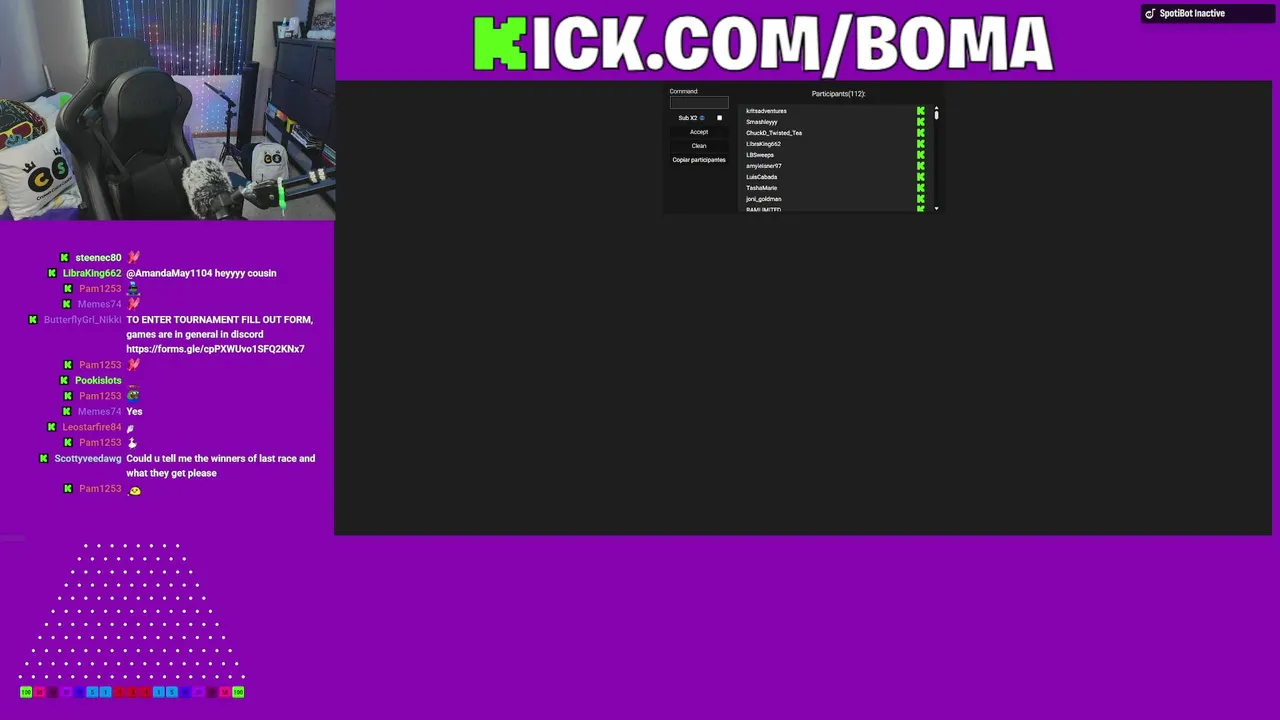The image size is (1280, 720).
Task: Click Kick icon beside joni_goldman
Action: click(921, 199)
